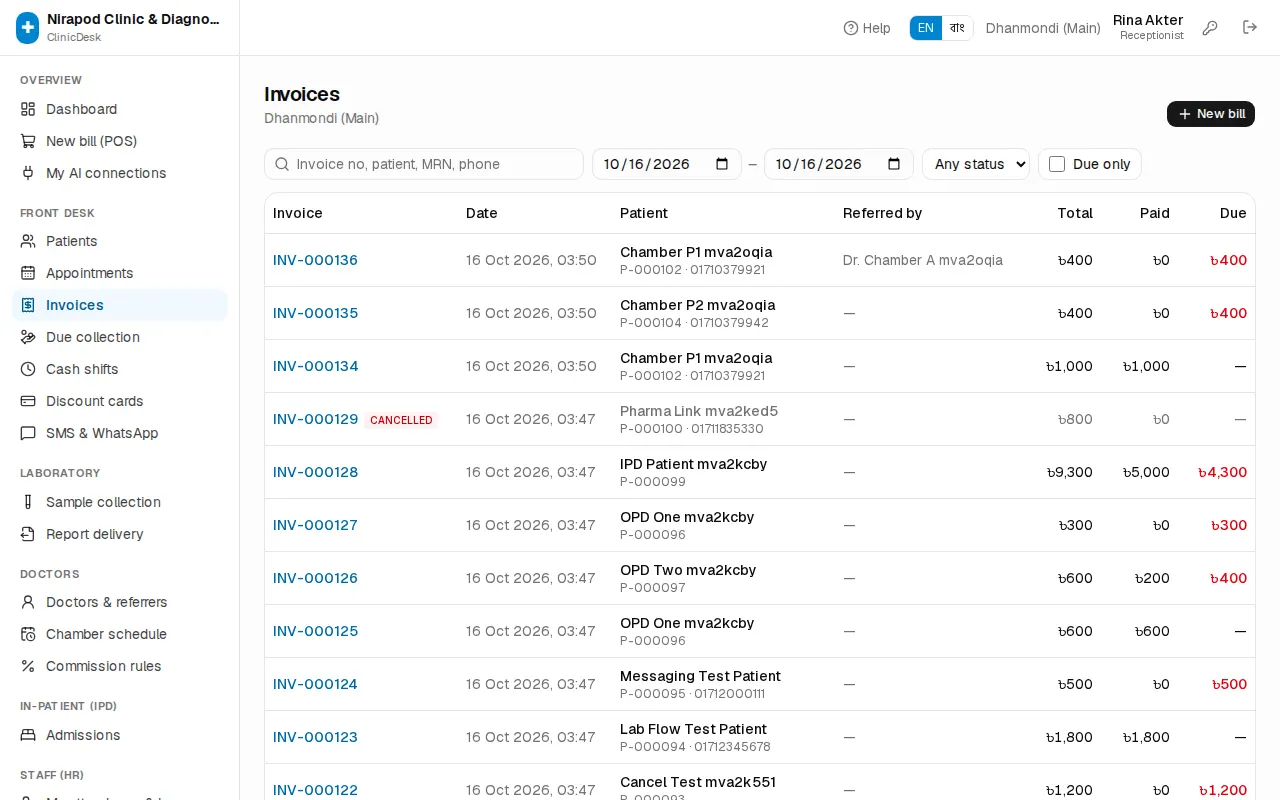Image resolution: width=1280 pixels, height=800 pixels.
Task: Click the Dashboard grid icon
Action: [x=28, y=109]
